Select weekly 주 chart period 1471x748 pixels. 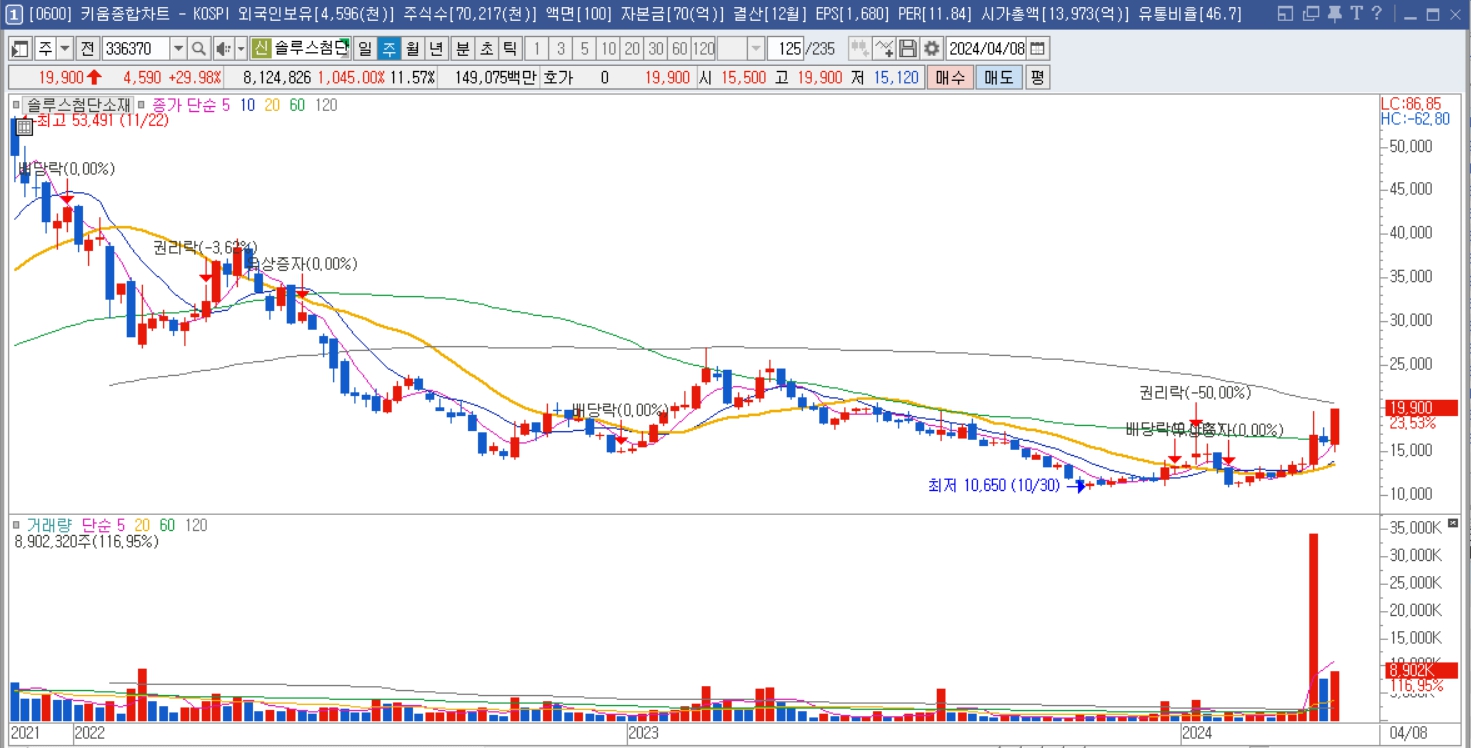pos(388,48)
